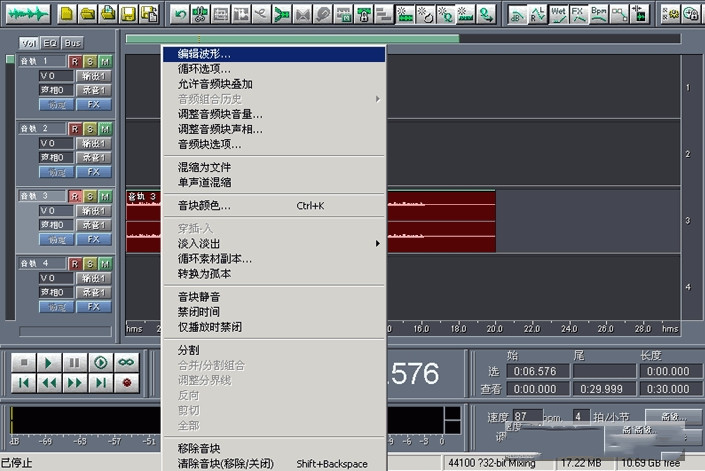Solo track 3 using S button
Screen dimensions: 705x471
click(90, 196)
